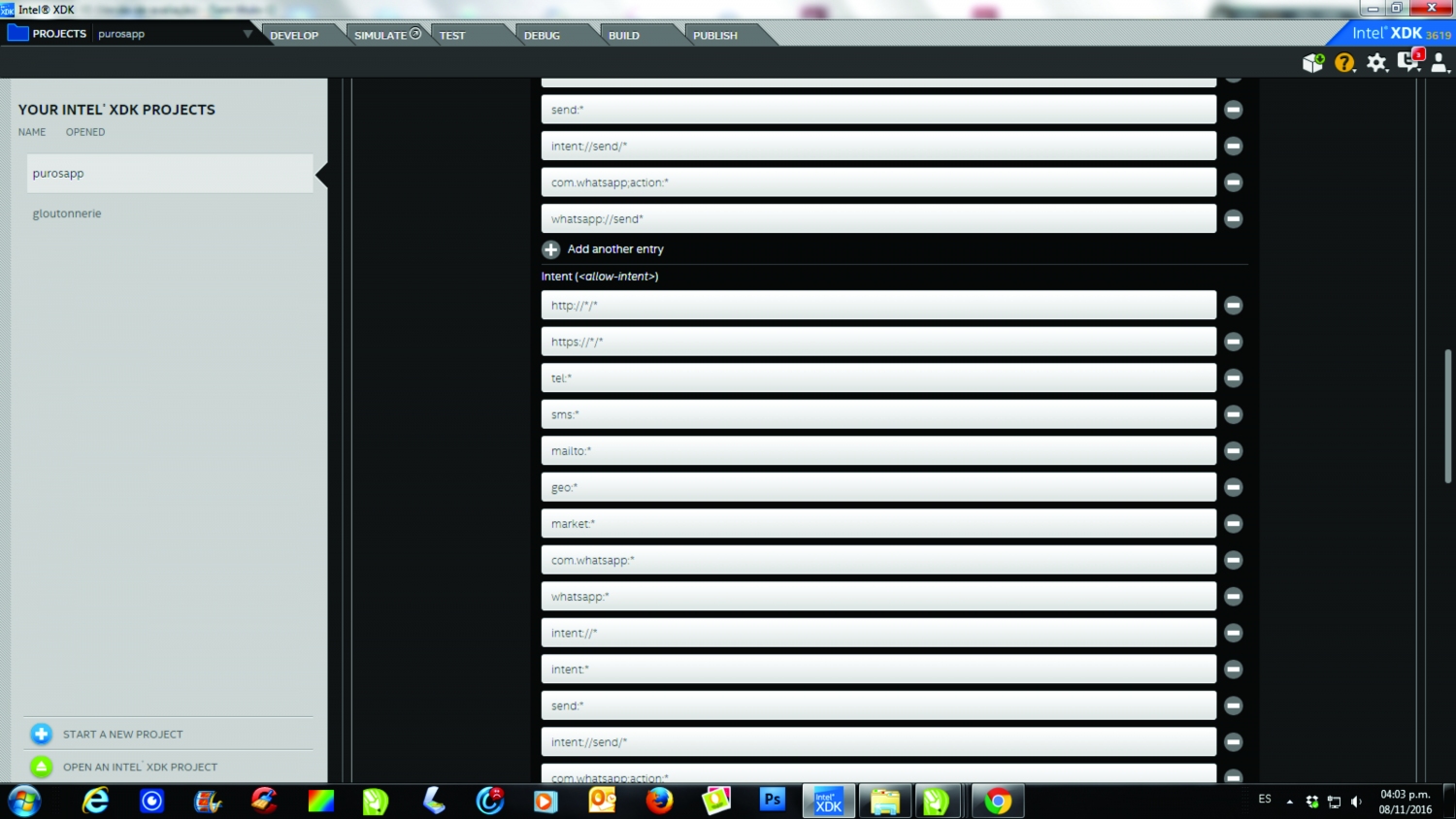Remove the whatsapp://send* entry
1456x819 pixels.
point(1233,218)
